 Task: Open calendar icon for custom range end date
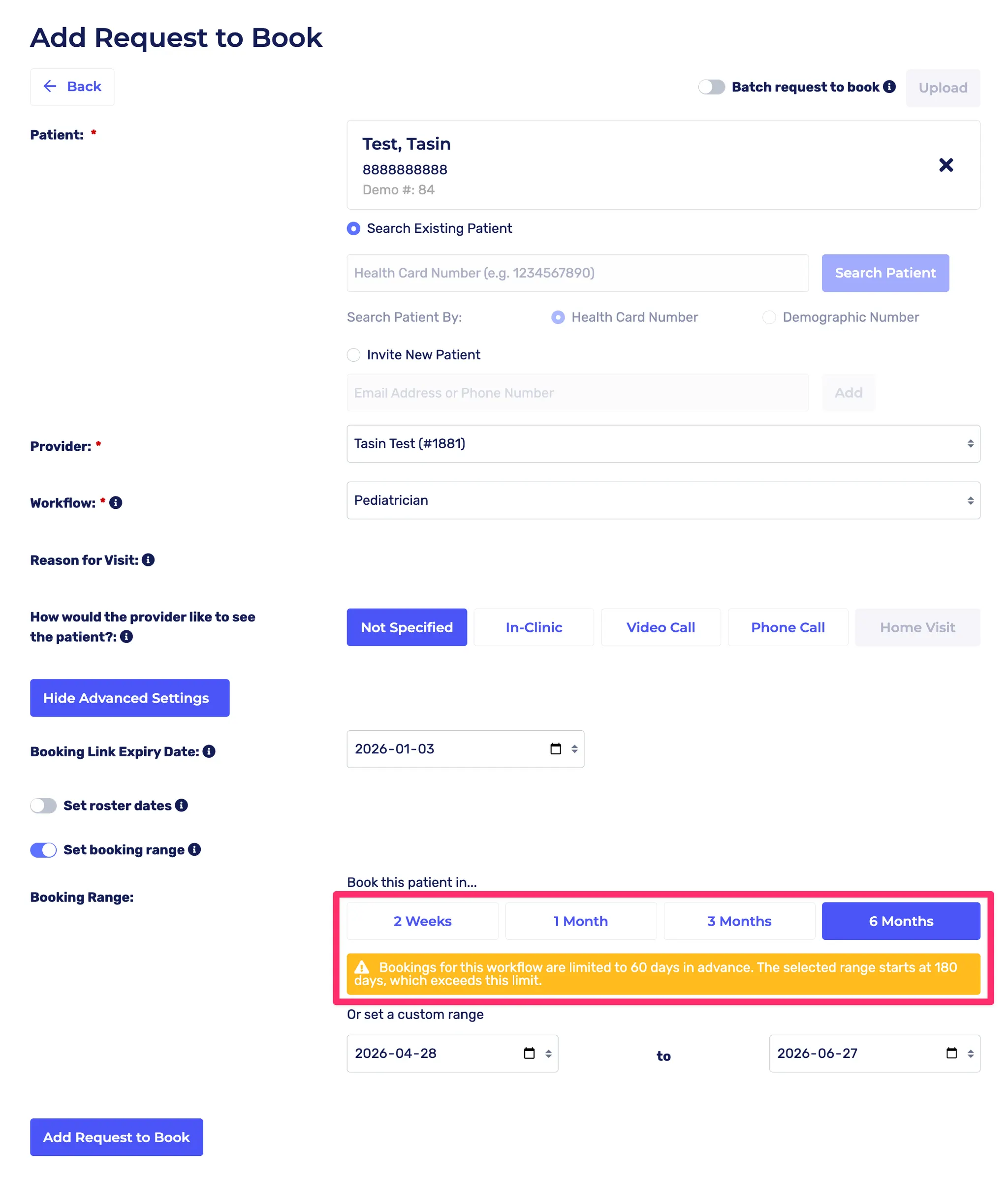[x=951, y=1053]
